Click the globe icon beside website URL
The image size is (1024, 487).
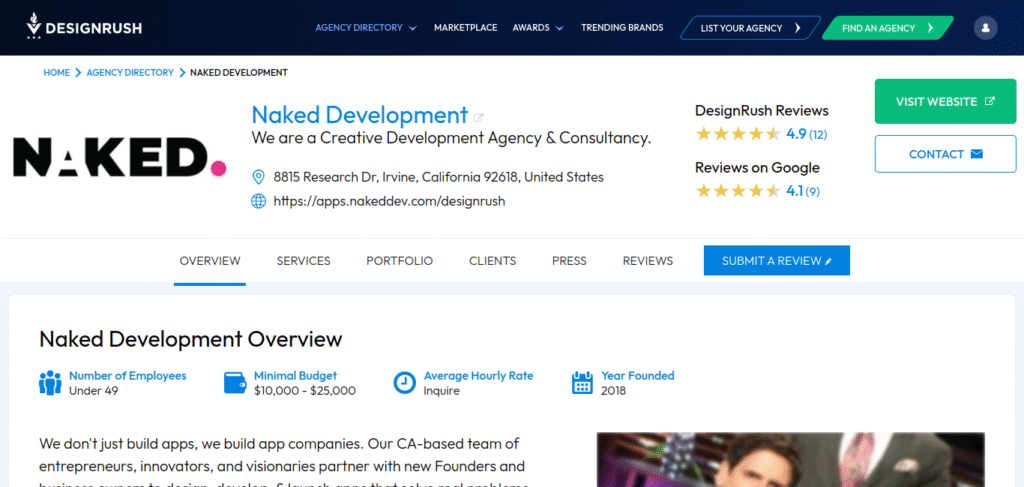pyautogui.click(x=259, y=201)
